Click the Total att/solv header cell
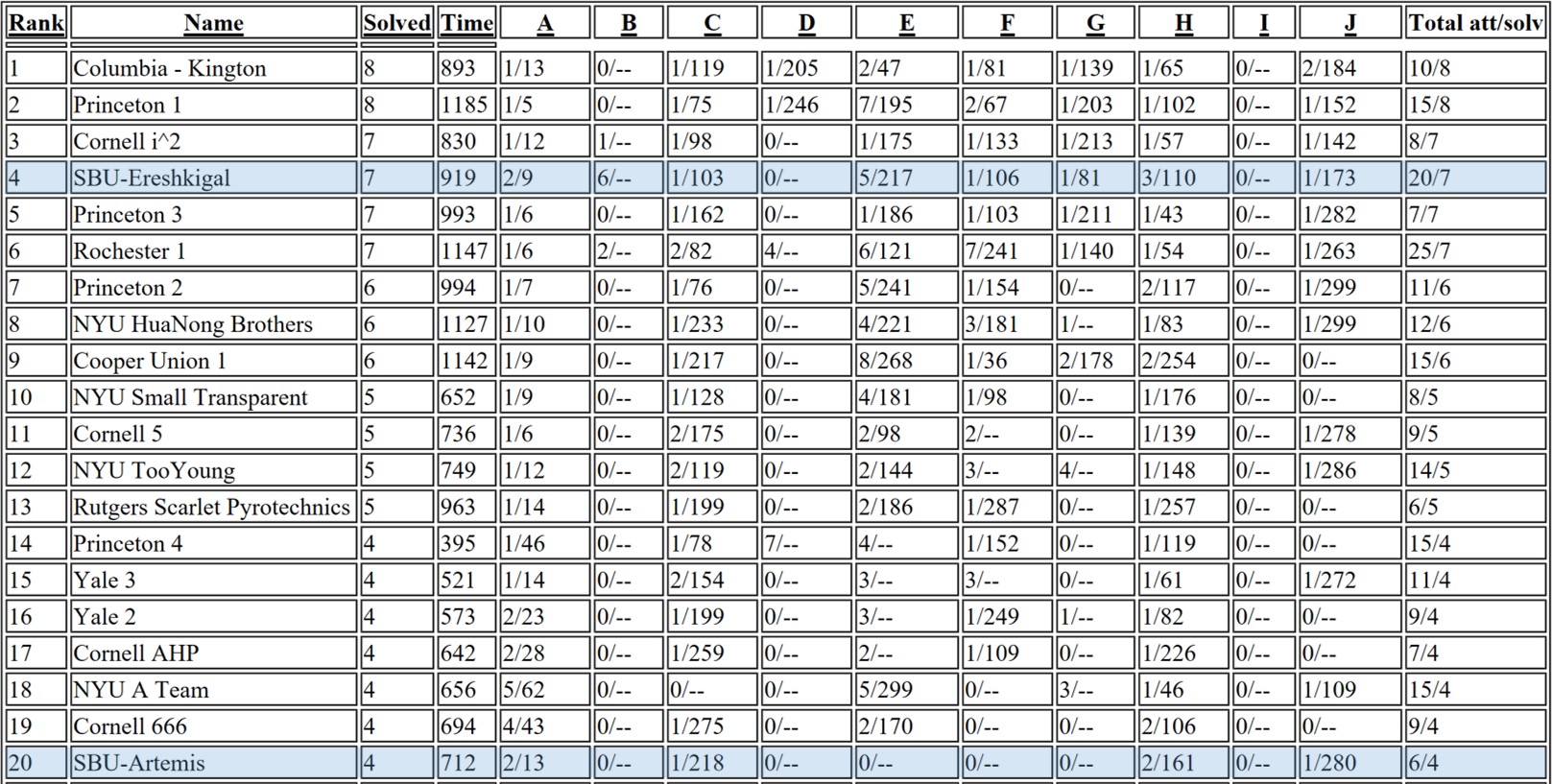Screen dimensions: 1552x784 pyautogui.click(x=1474, y=23)
